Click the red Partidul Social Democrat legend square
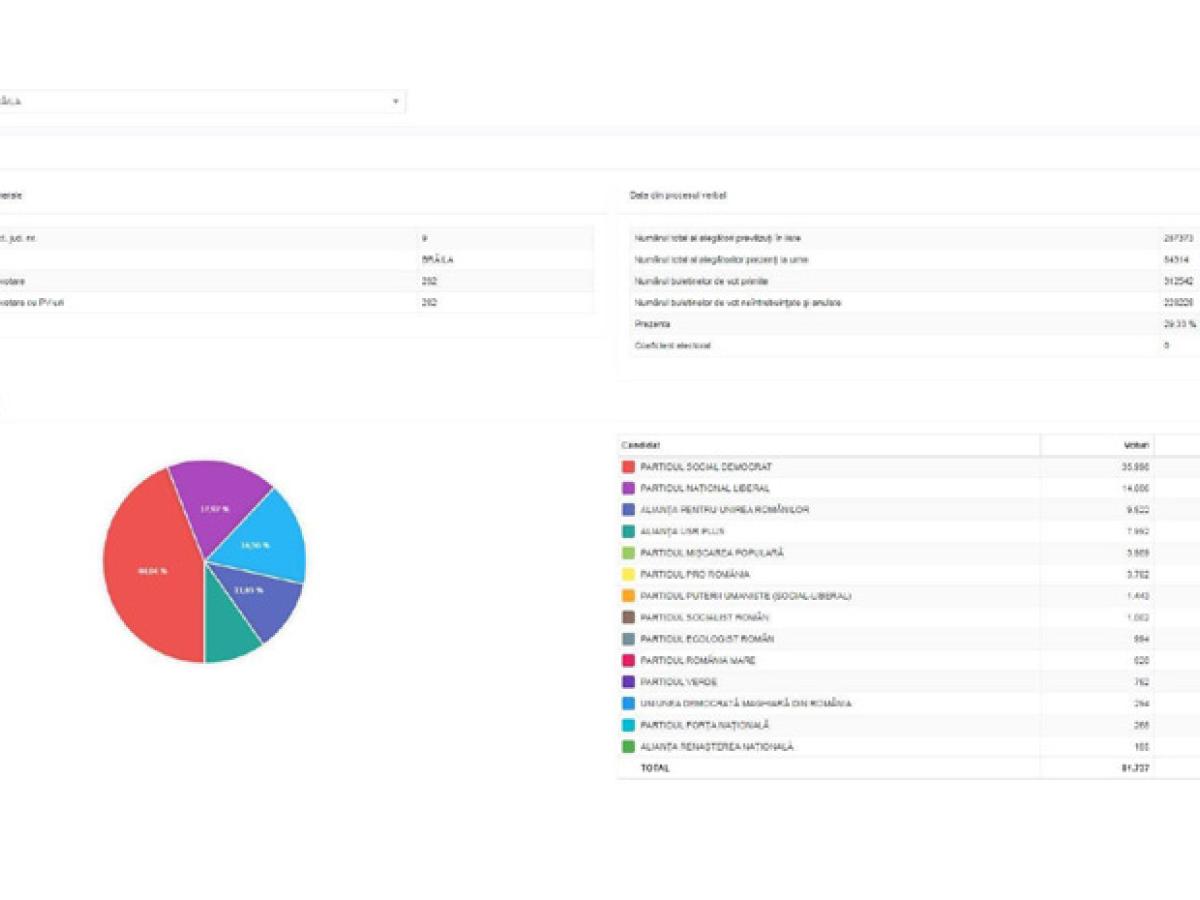The width and height of the screenshot is (1200, 900). tap(628, 467)
